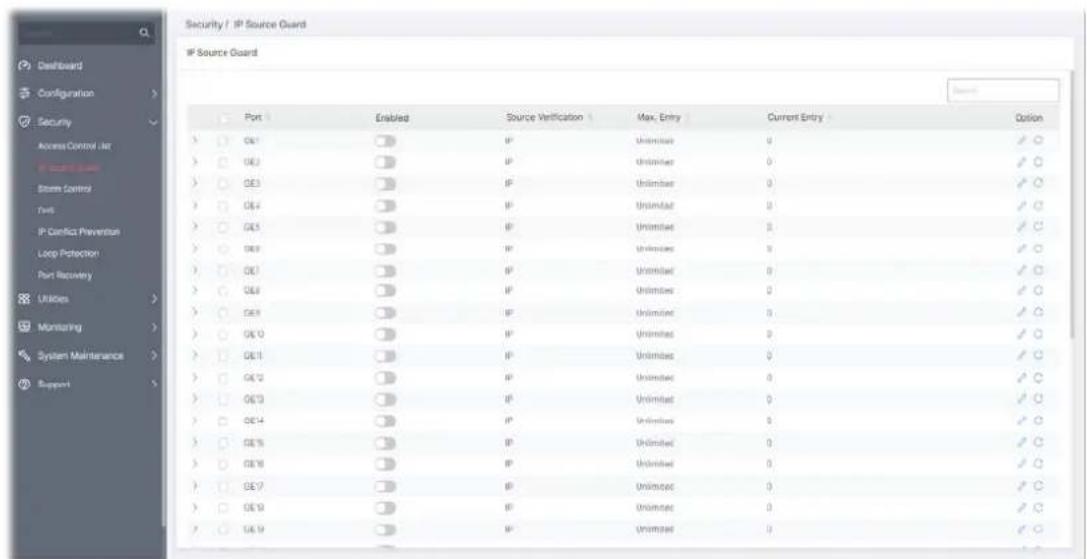1087x559 pixels.
Task: Tick the checkbox for port GE2
Action: pyautogui.click(x=223, y=162)
